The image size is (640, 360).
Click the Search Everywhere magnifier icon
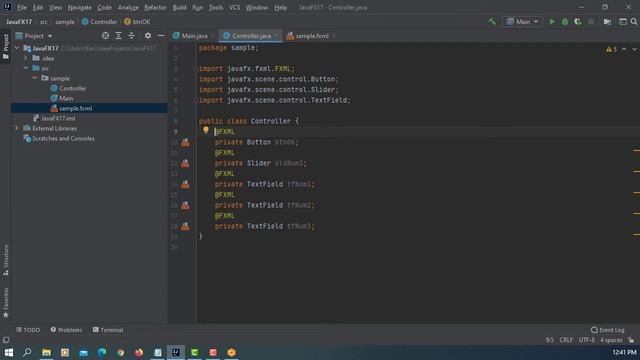tap(633, 22)
